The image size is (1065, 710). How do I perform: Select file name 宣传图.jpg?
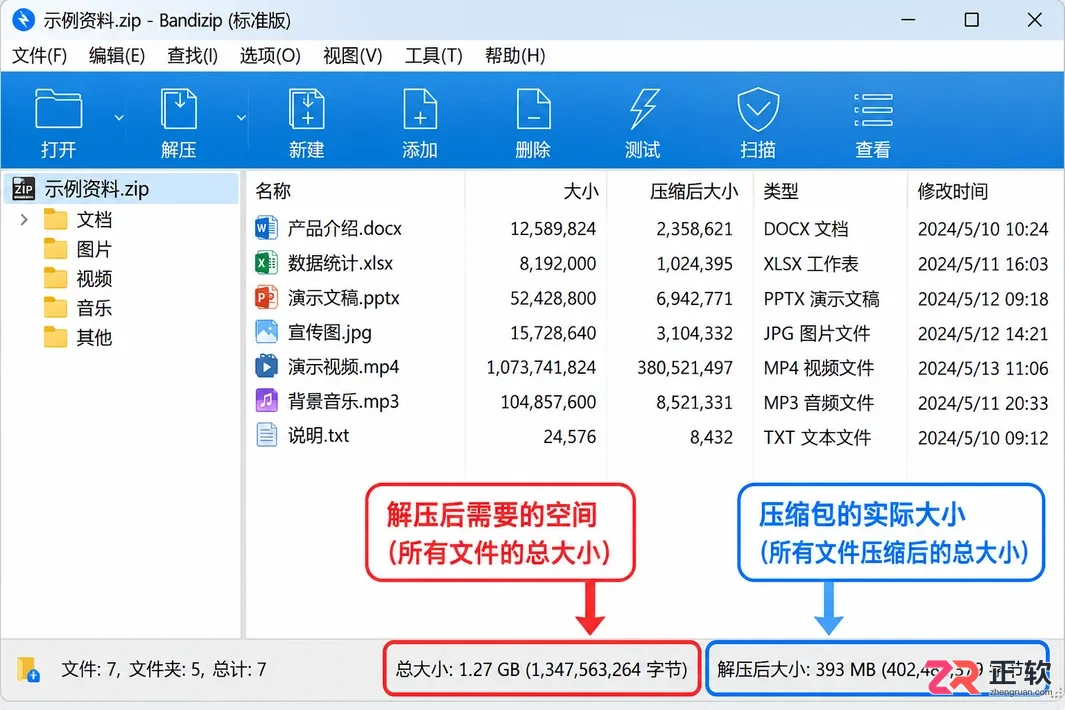pyautogui.click(x=329, y=332)
